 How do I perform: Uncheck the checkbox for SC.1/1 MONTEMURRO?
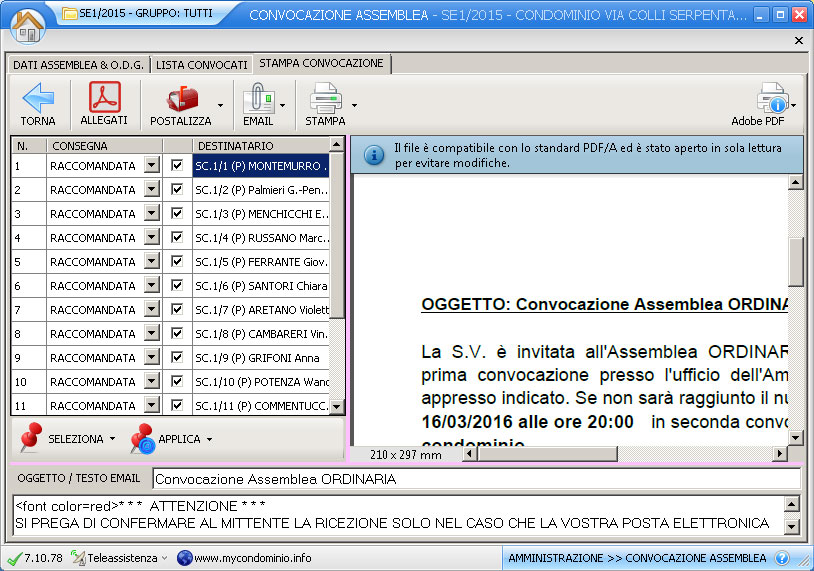pos(177,165)
